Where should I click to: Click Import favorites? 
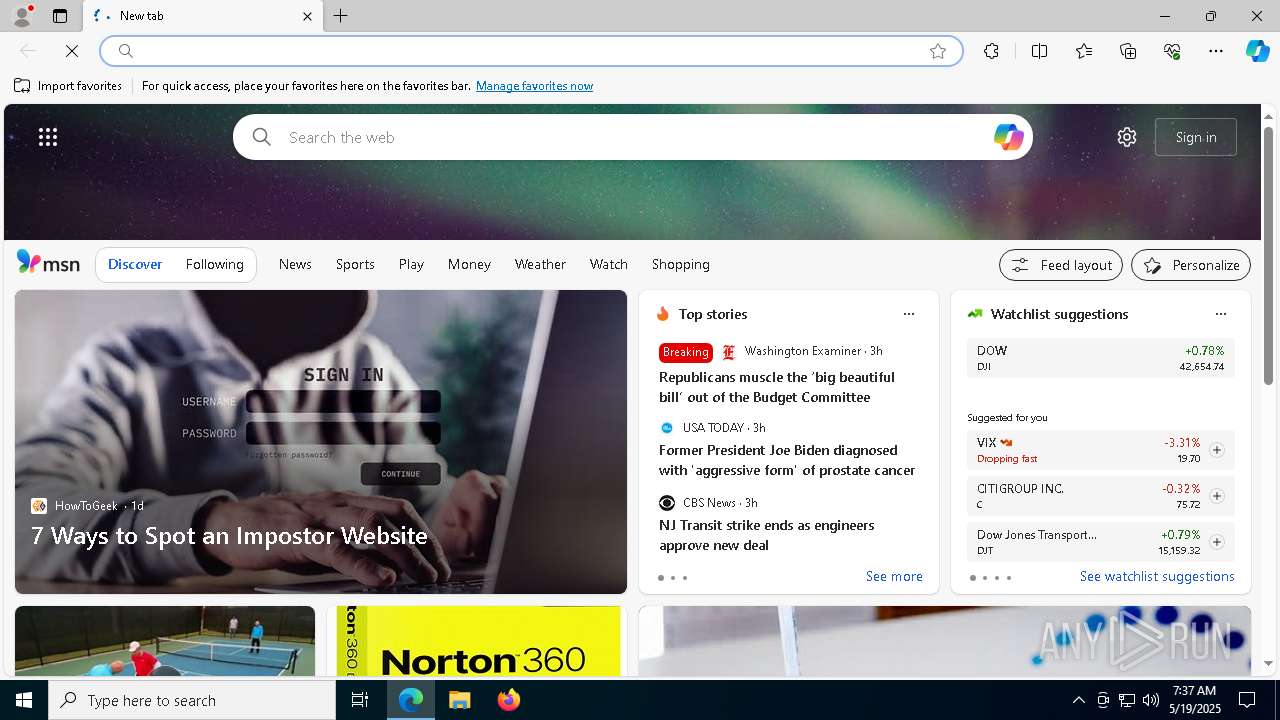click(68, 86)
